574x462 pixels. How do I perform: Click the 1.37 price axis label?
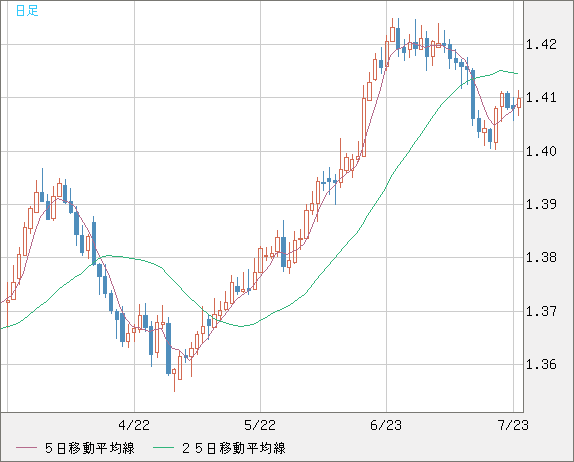pos(541,311)
